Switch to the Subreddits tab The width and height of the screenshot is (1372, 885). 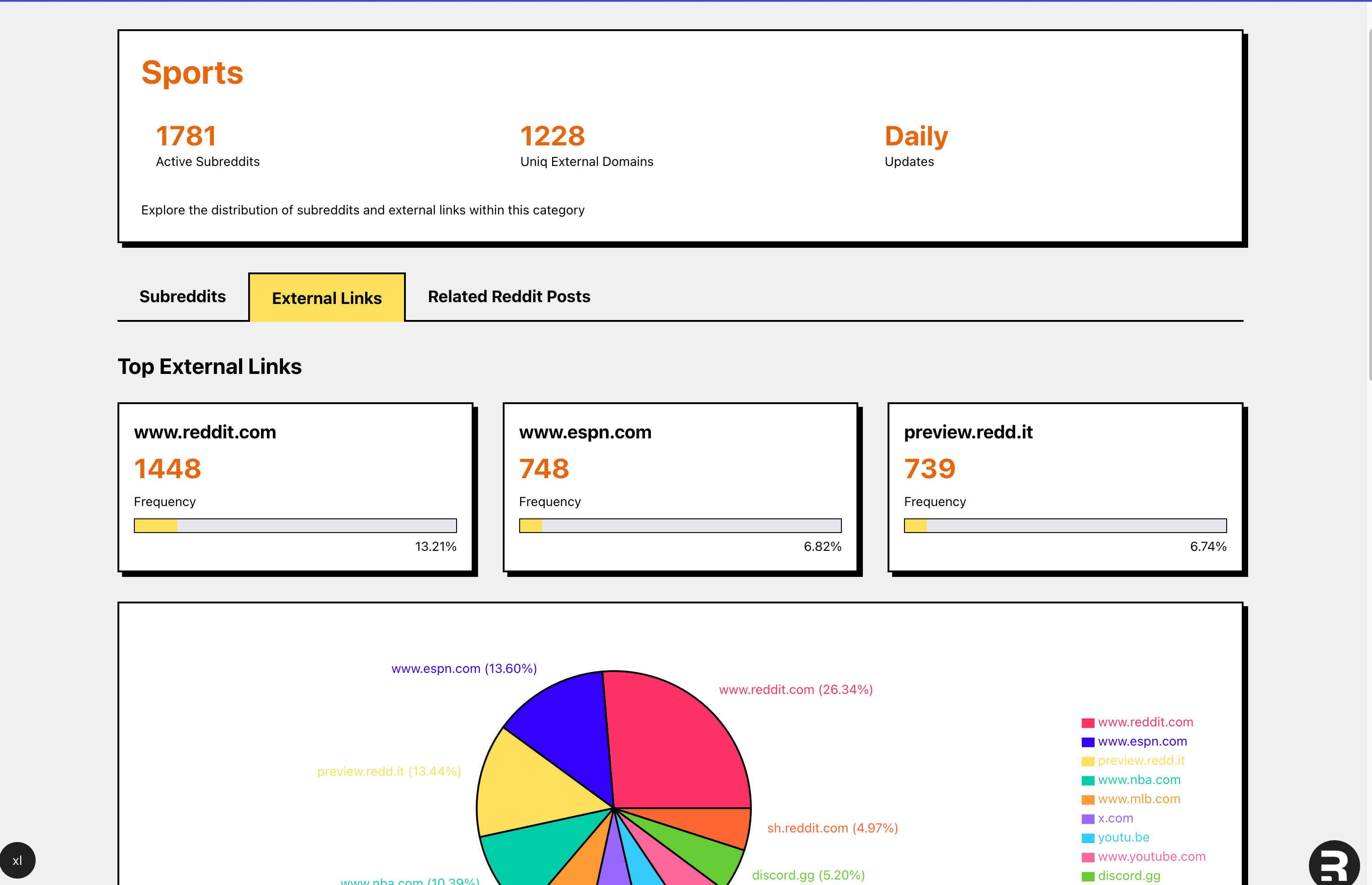182,297
